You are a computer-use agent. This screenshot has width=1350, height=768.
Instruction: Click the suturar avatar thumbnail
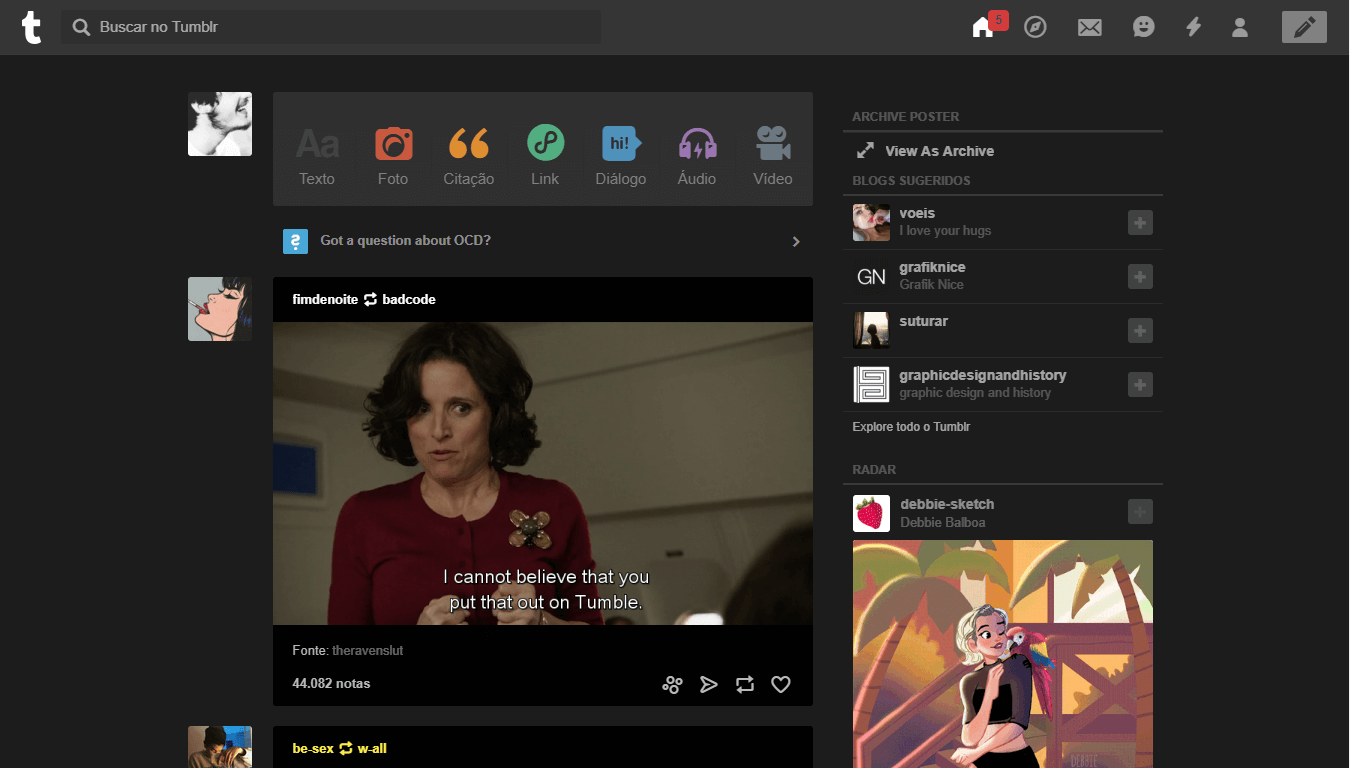(x=871, y=331)
